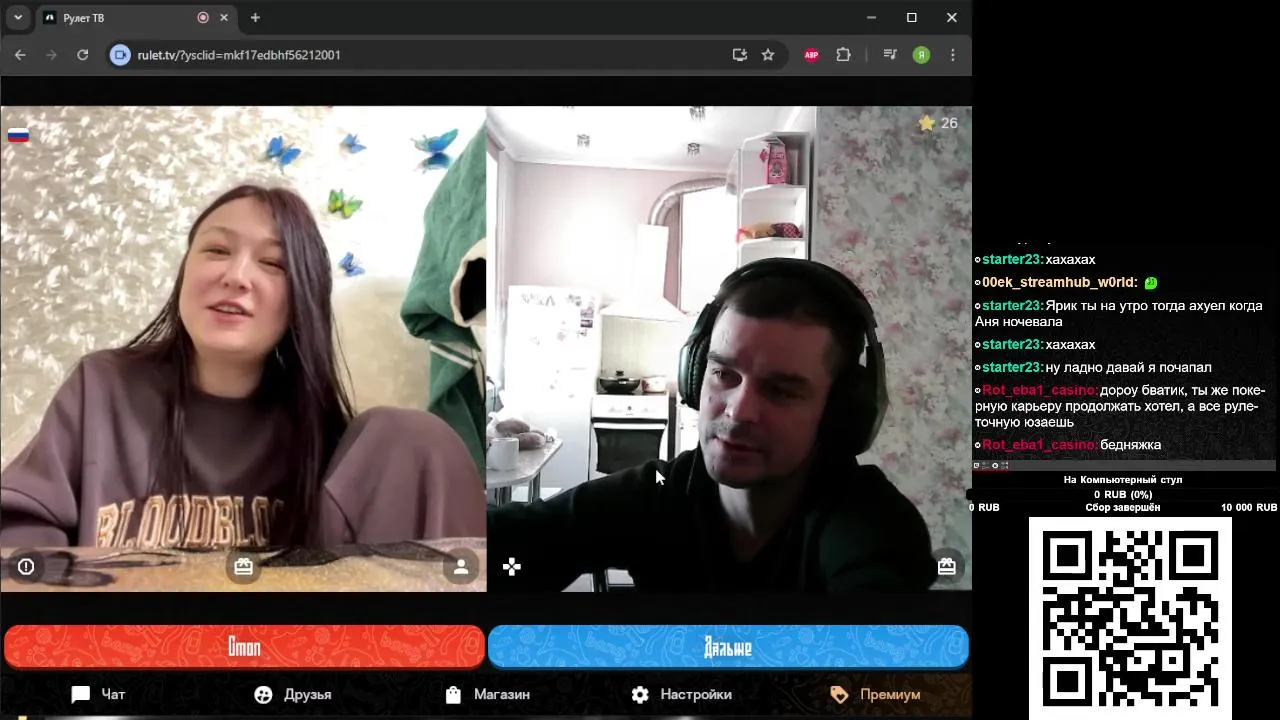The height and width of the screenshot is (720, 1280).
Task: Click the move icon on right video
Action: click(x=512, y=567)
